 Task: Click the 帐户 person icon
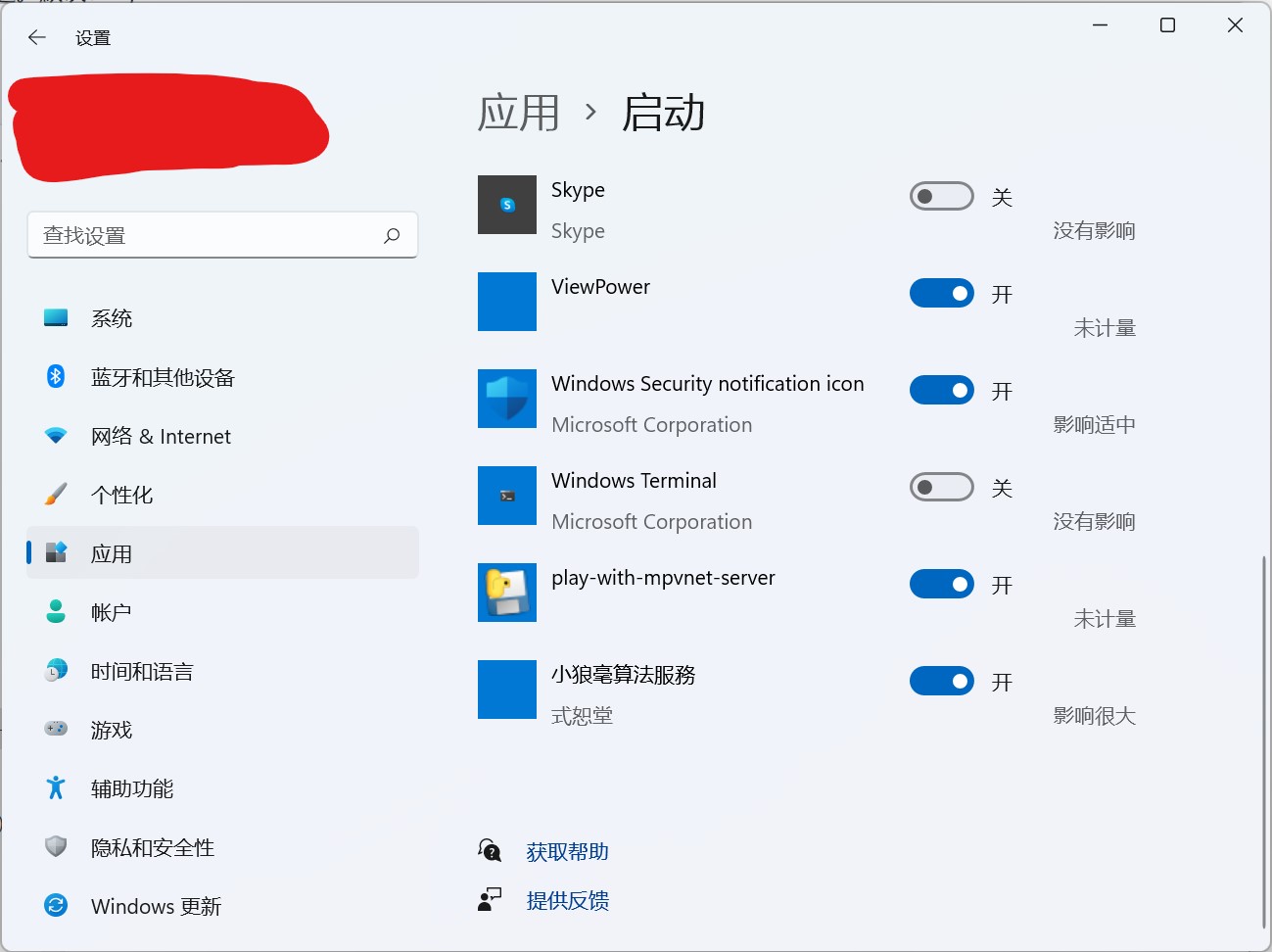pyautogui.click(x=56, y=612)
